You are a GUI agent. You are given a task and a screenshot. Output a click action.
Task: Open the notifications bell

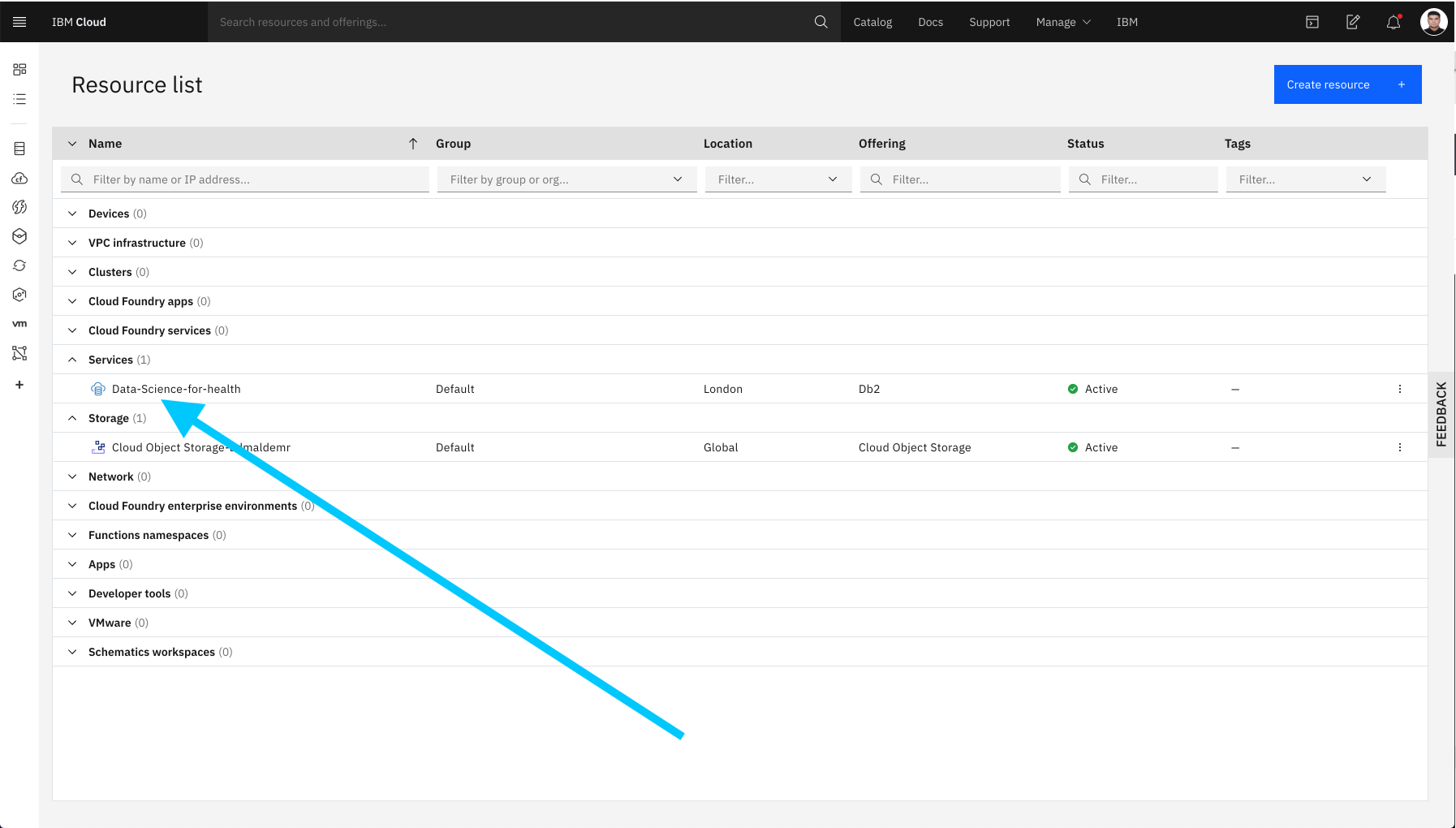(x=1394, y=22)
